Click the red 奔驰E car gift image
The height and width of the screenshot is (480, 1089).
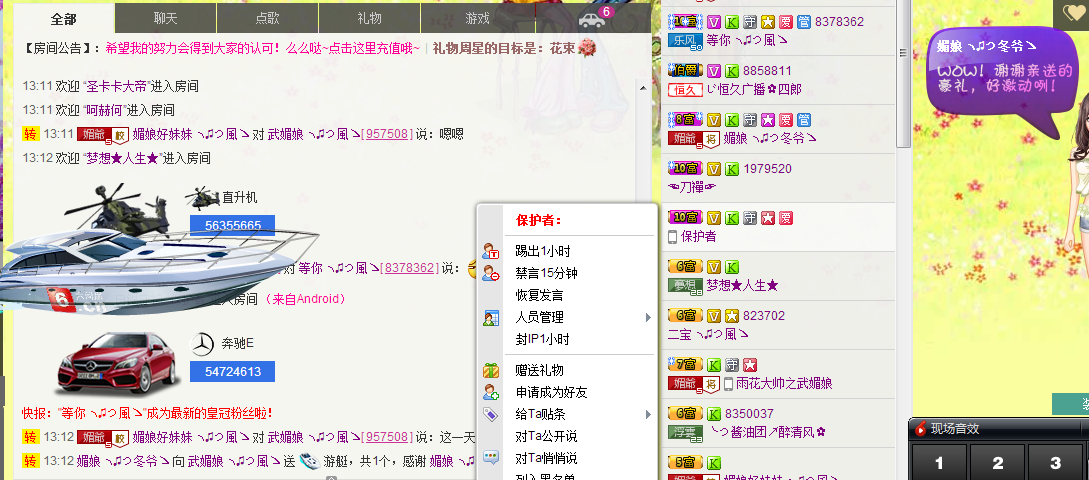(119, 363)
